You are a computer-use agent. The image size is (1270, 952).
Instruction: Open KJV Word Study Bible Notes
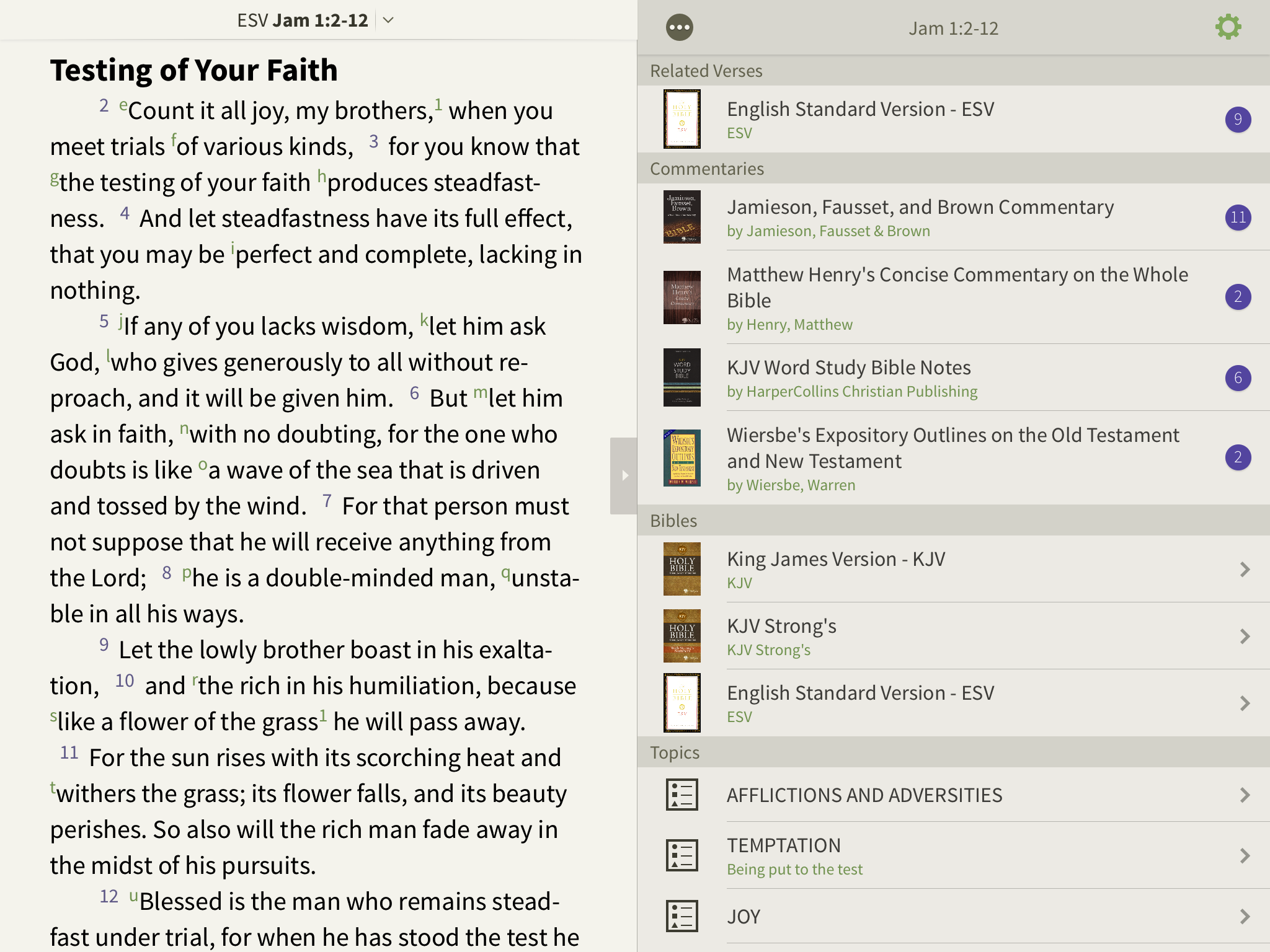(x=954, y=377)
